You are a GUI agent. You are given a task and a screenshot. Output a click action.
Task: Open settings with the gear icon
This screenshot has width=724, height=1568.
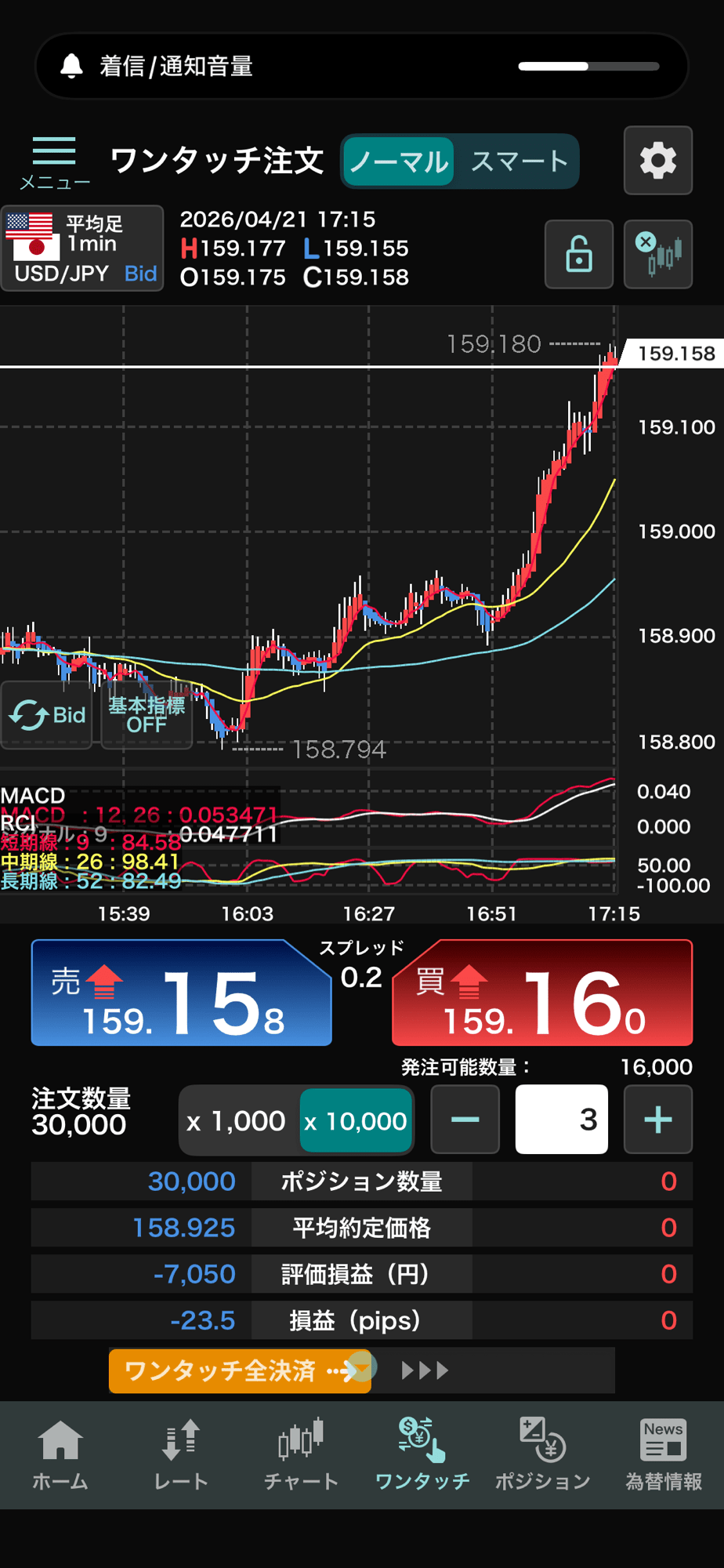pyautogui.click(x=657, y=161)
